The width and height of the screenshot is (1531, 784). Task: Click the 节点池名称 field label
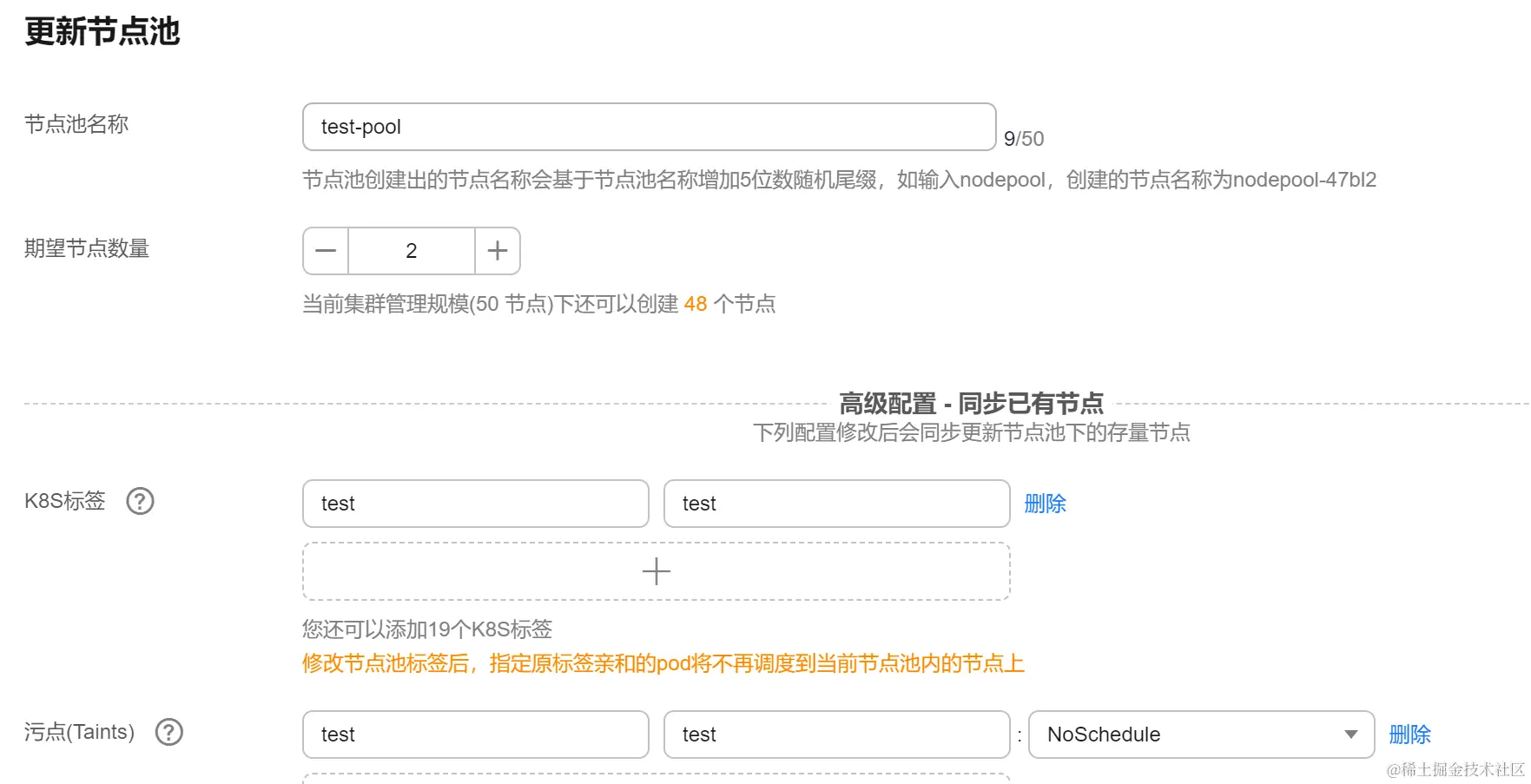tap(76, 124)
